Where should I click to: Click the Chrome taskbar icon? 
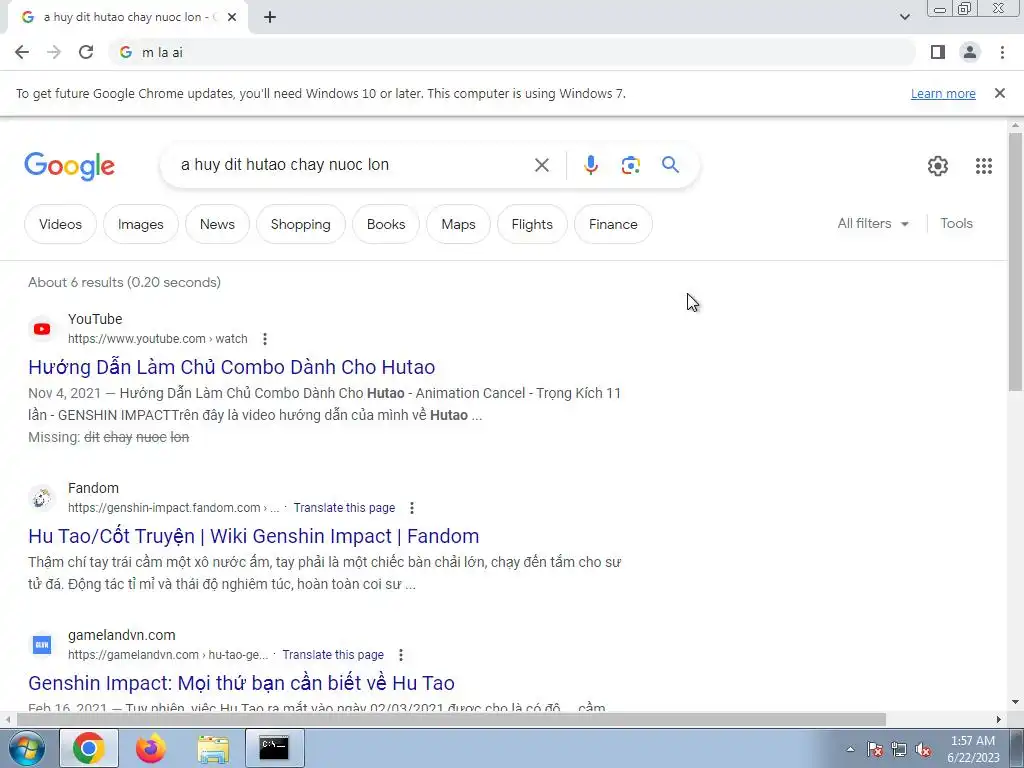click(x=89, y=748)
